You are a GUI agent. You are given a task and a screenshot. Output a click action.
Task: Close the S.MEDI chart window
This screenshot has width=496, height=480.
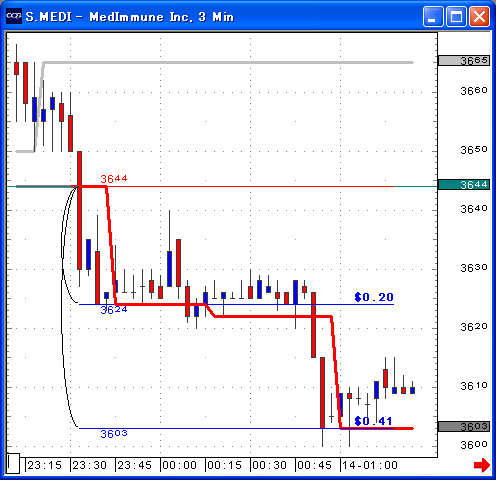[x=479, y=16]
